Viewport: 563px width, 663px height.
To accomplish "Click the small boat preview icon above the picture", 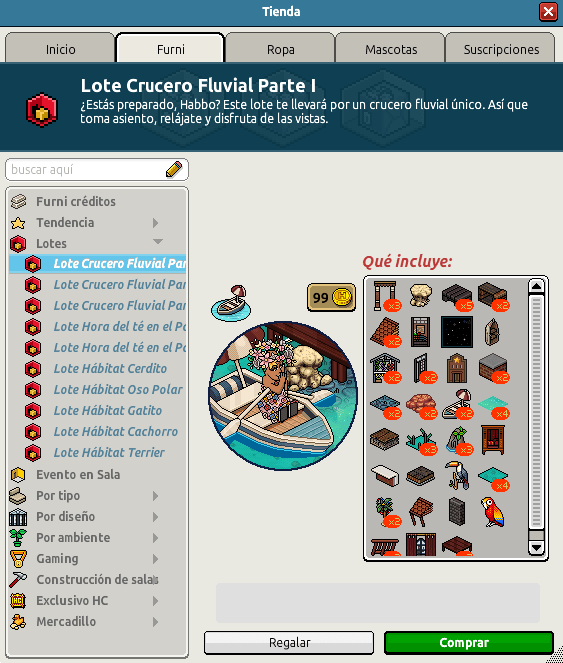I will [x=231, y=304].
